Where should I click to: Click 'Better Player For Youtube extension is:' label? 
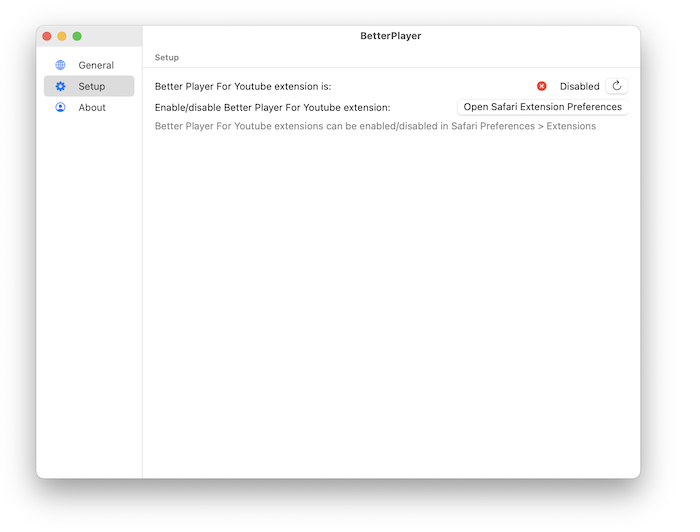coord(243,86)
